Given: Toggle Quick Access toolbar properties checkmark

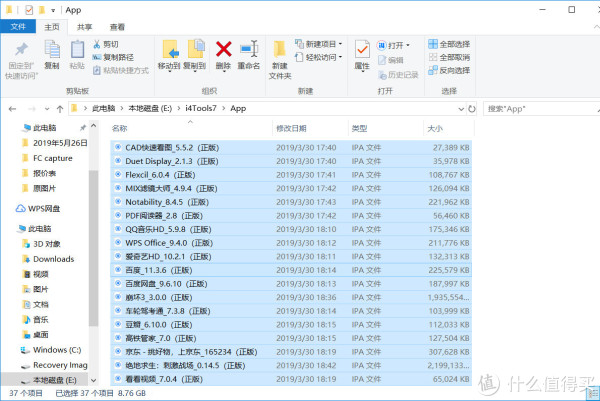Looking at the screenshot, I should (29, 10).
